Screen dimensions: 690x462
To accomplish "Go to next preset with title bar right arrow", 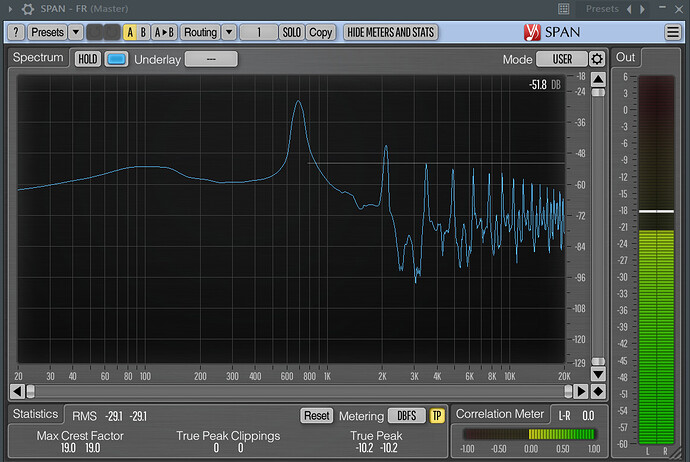I will tap(642, 9).
